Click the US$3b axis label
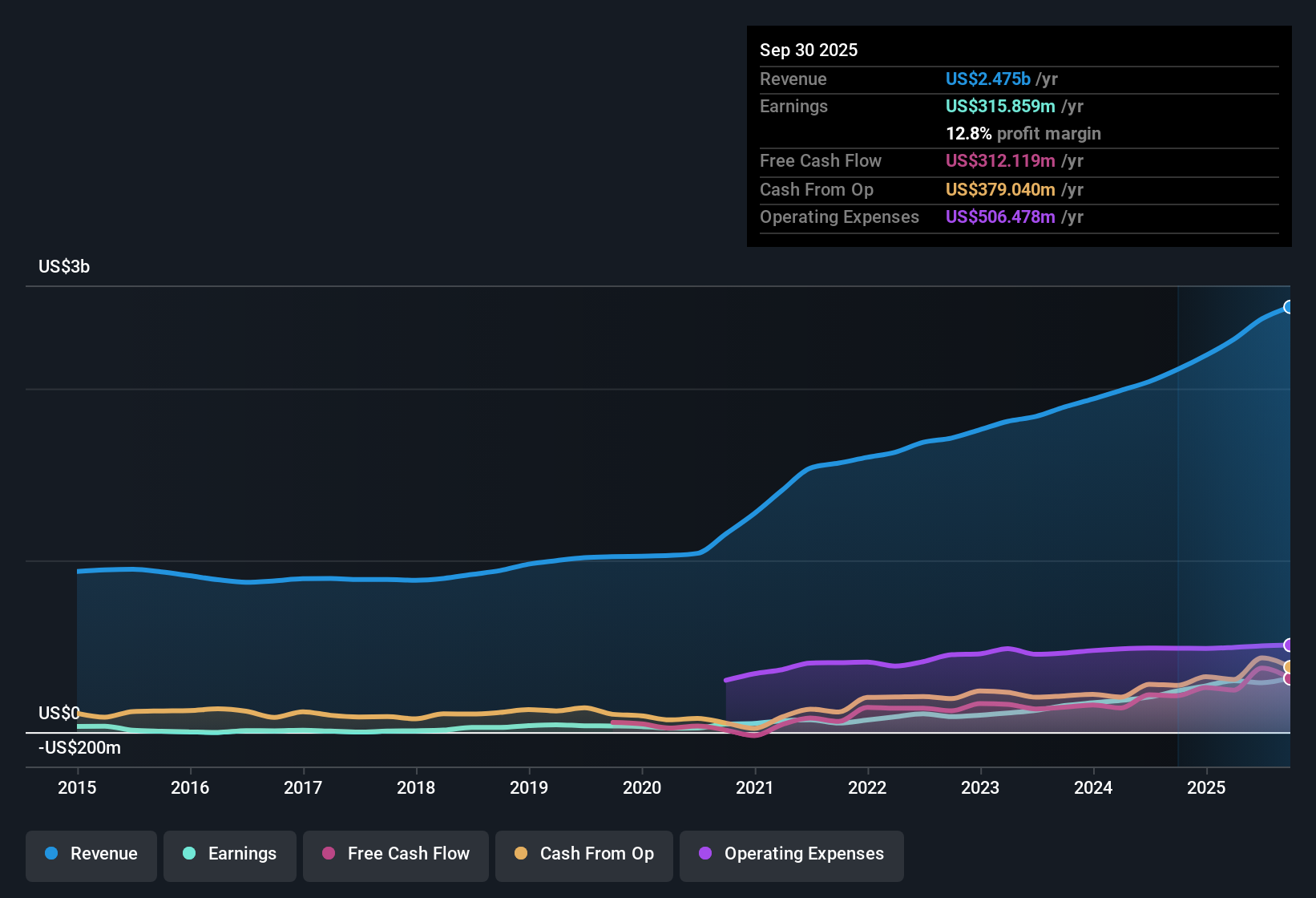Viewport: 1316px width, 898px height. [x=63, y=266]
